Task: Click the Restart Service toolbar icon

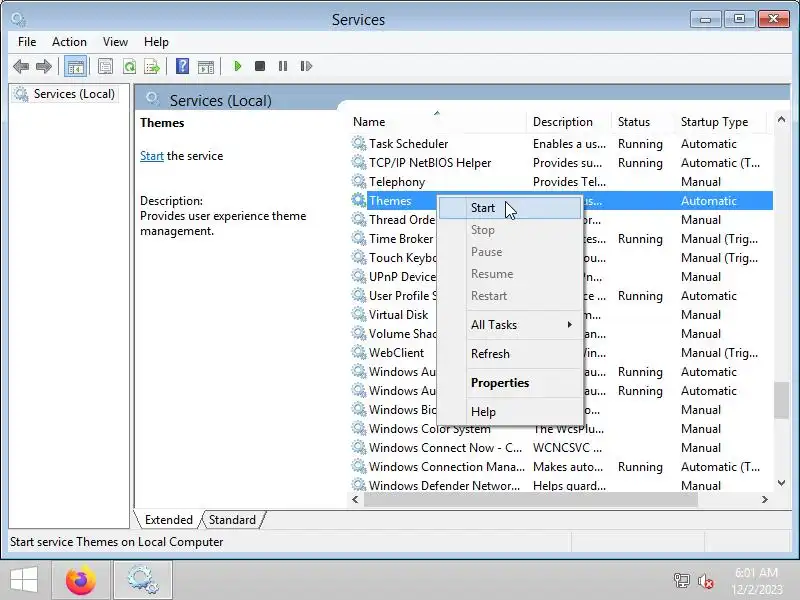Action: 306,66
